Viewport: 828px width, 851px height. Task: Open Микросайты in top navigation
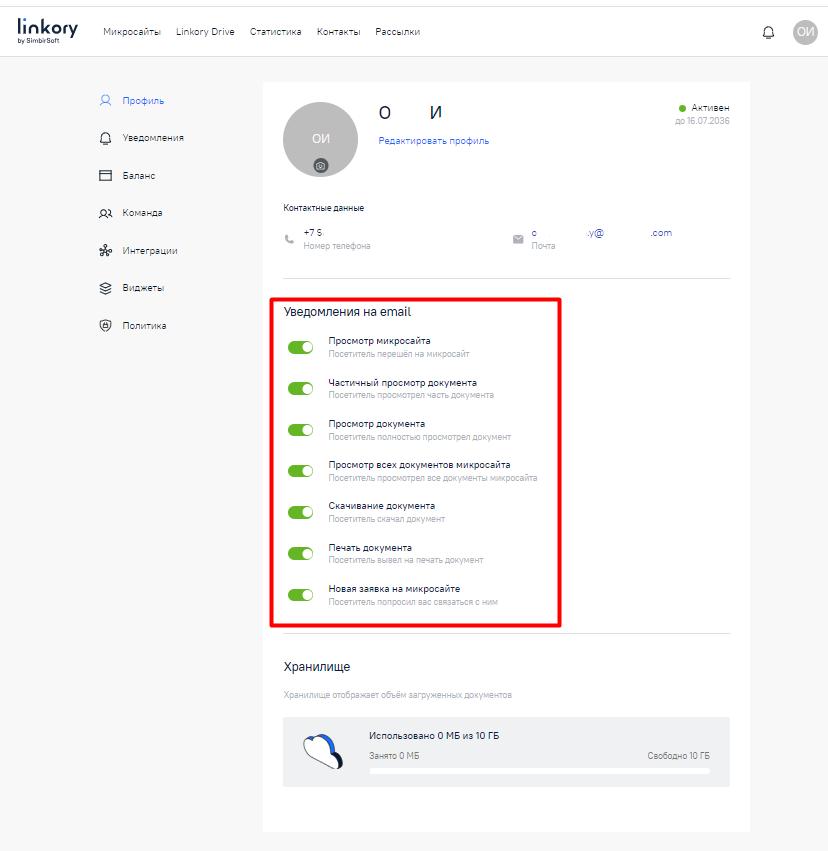(131, 32)
